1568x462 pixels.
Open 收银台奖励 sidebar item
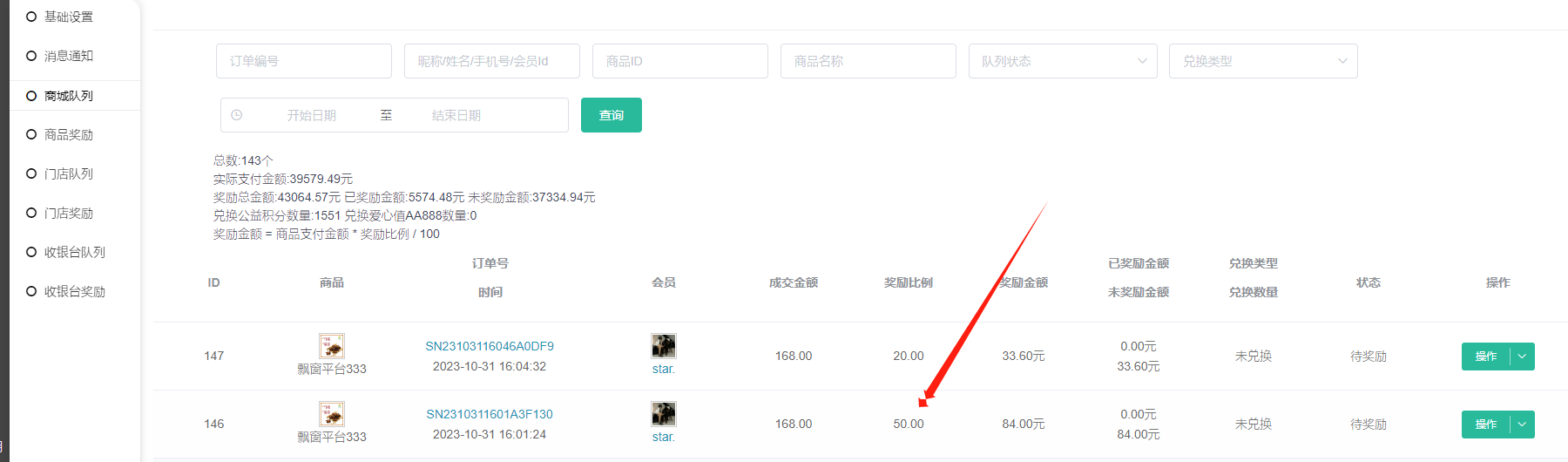[75, 292]
